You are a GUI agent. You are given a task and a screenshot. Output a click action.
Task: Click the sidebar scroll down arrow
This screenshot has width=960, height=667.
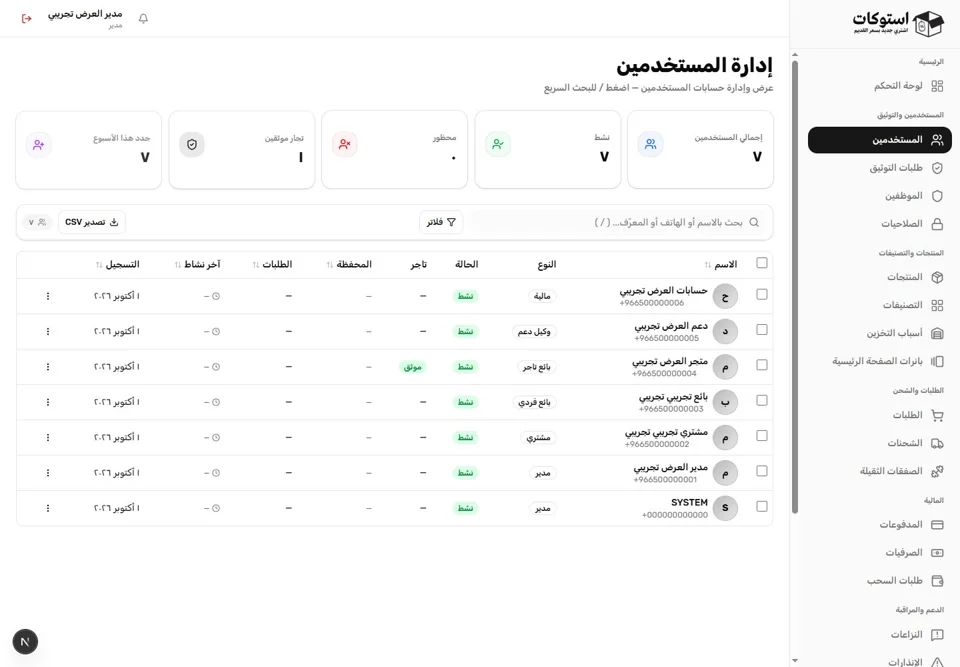pos(795,661)
